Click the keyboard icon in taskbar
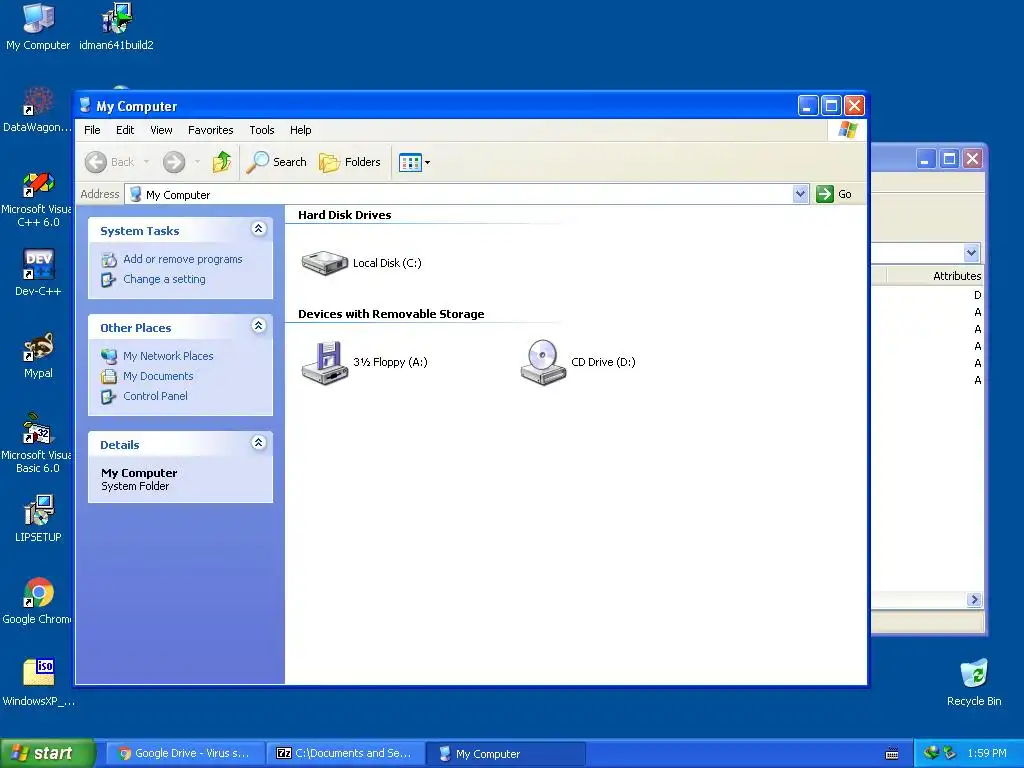 (891, 754)
